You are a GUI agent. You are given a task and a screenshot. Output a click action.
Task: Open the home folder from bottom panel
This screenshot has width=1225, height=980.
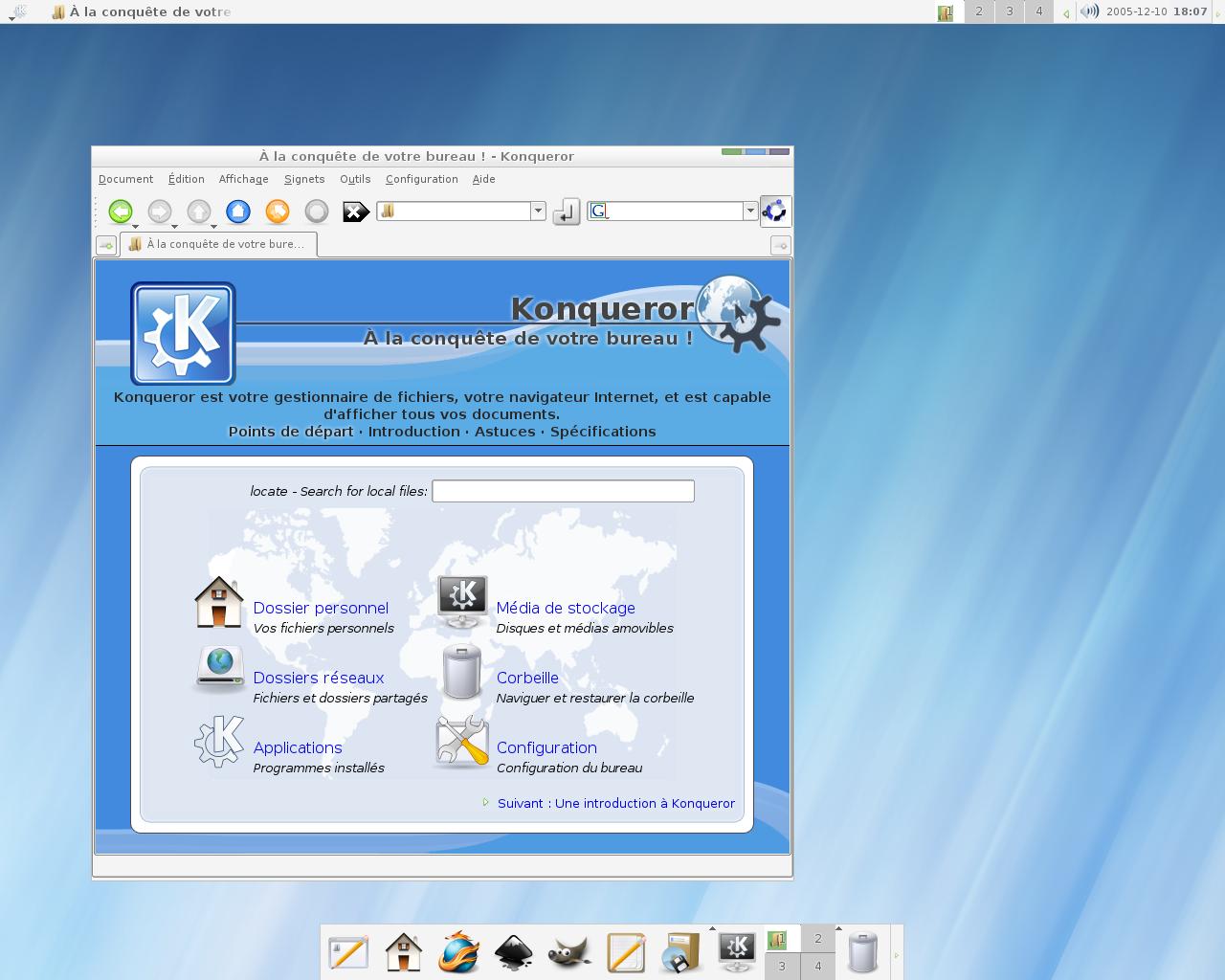[404, 952]
